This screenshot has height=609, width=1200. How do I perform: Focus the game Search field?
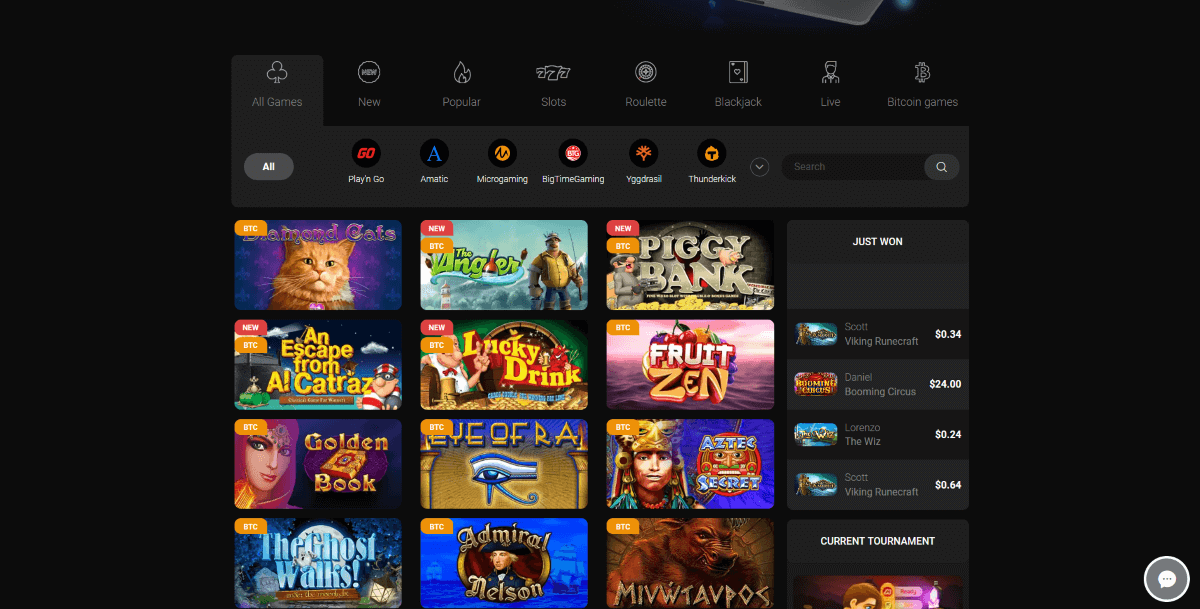pos(853,167)
